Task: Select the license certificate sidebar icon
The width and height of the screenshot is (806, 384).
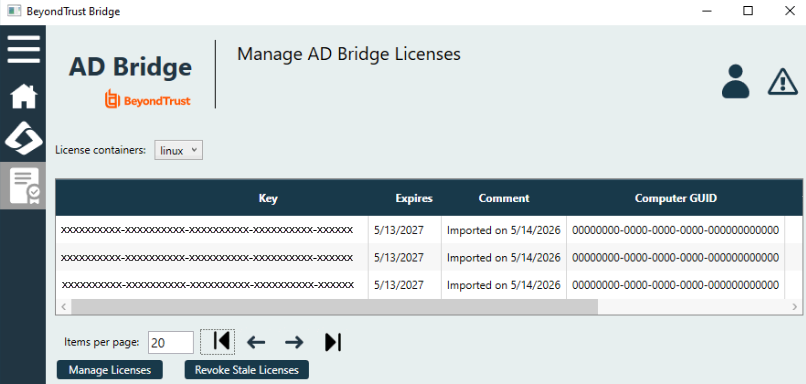Action: (23, 186)
